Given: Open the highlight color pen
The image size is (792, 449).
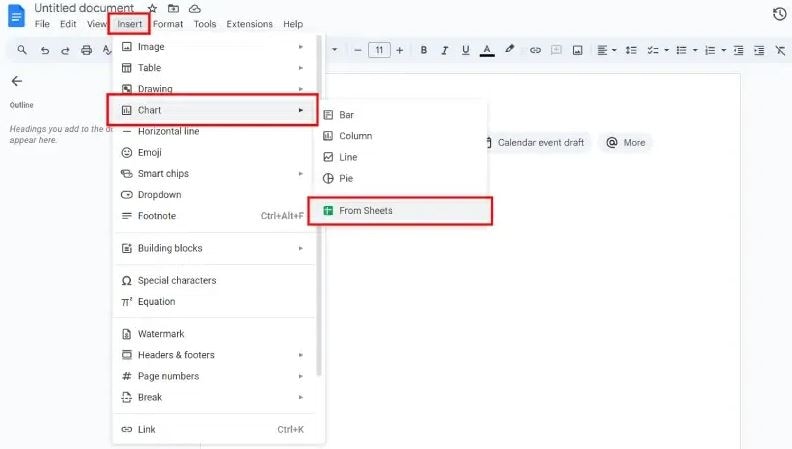Looking at the screenshot, I should (510, 49).
